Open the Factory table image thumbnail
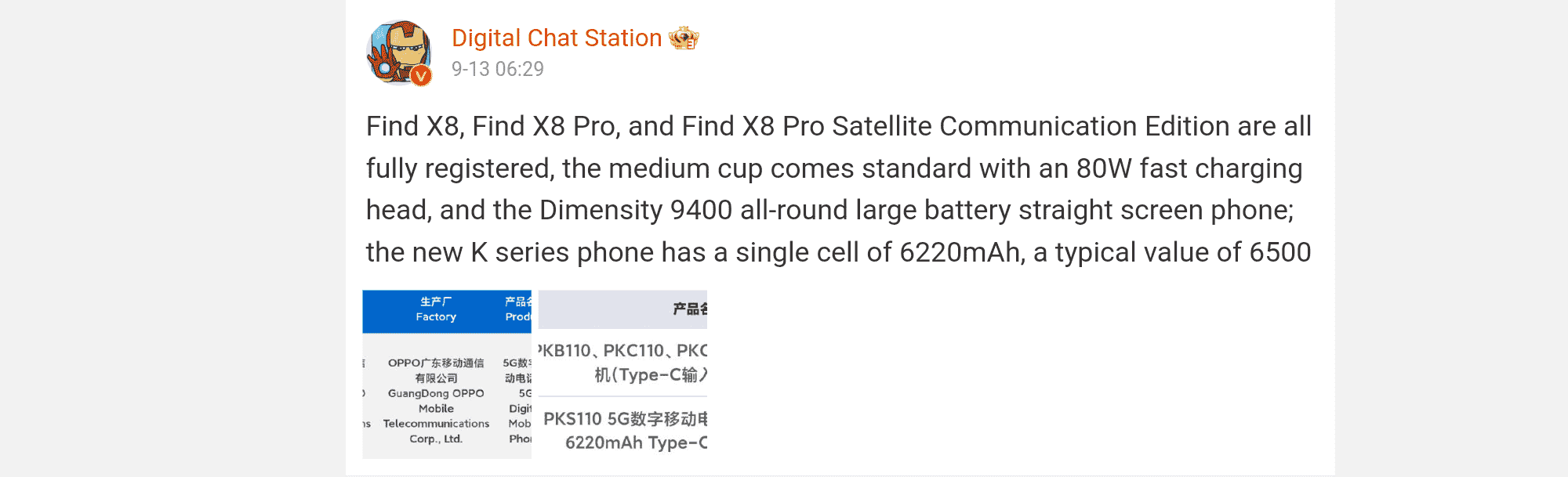Image resolution: width=1568 pixels, height=477 pixels. [447, 374]
